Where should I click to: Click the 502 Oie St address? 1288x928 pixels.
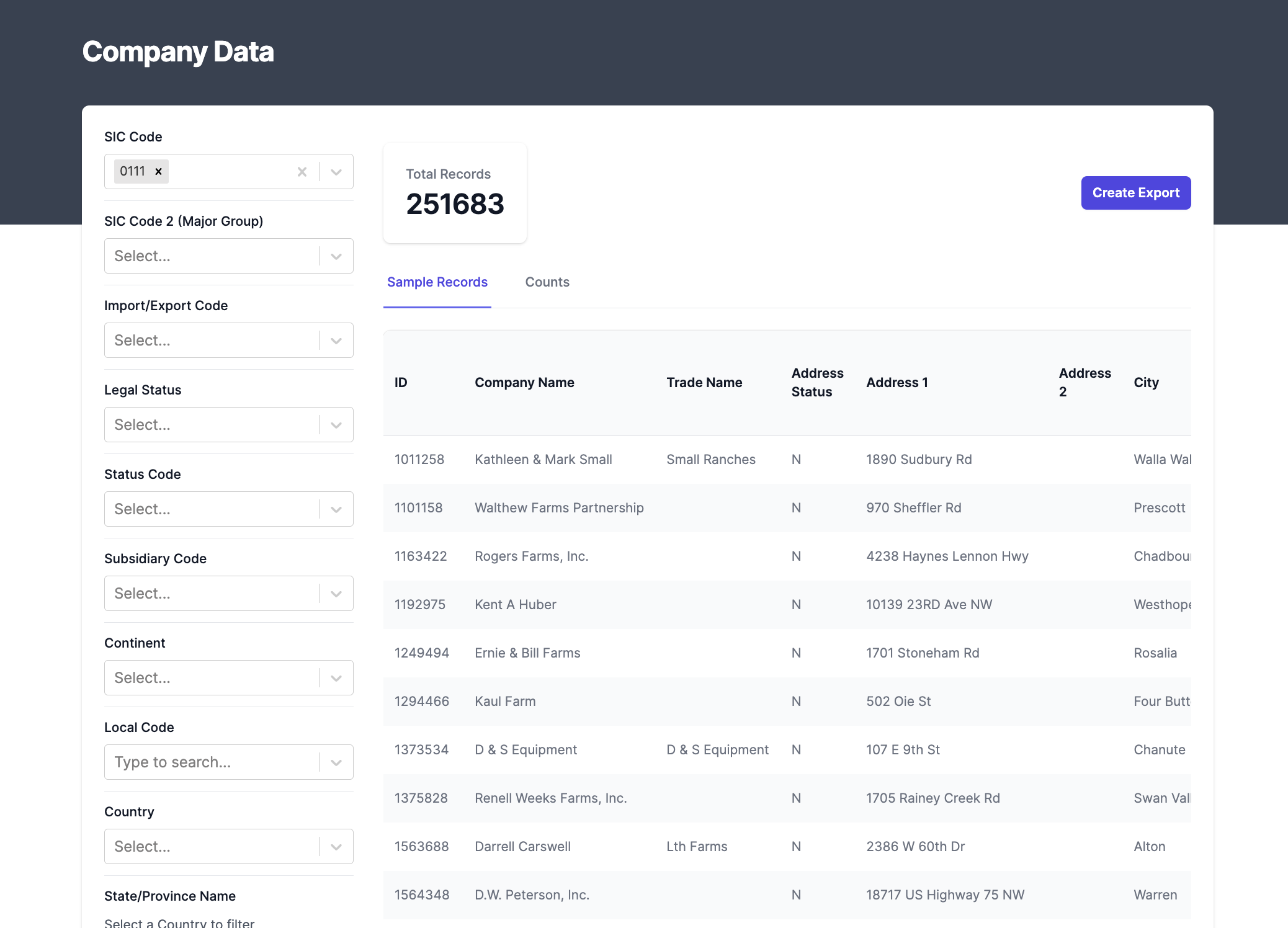(x=898, y=702)
